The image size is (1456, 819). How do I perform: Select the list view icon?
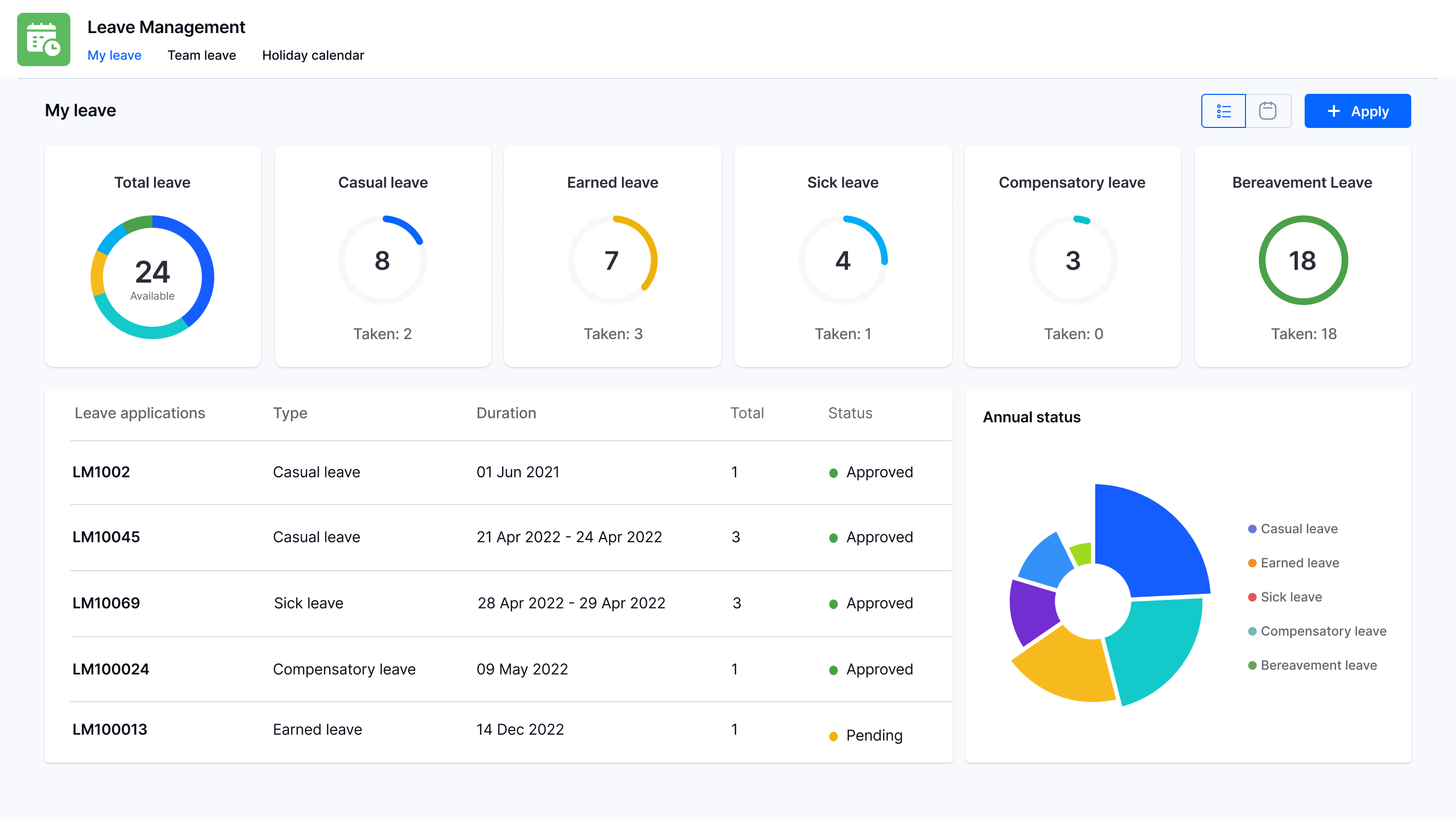click(1223, 111)
